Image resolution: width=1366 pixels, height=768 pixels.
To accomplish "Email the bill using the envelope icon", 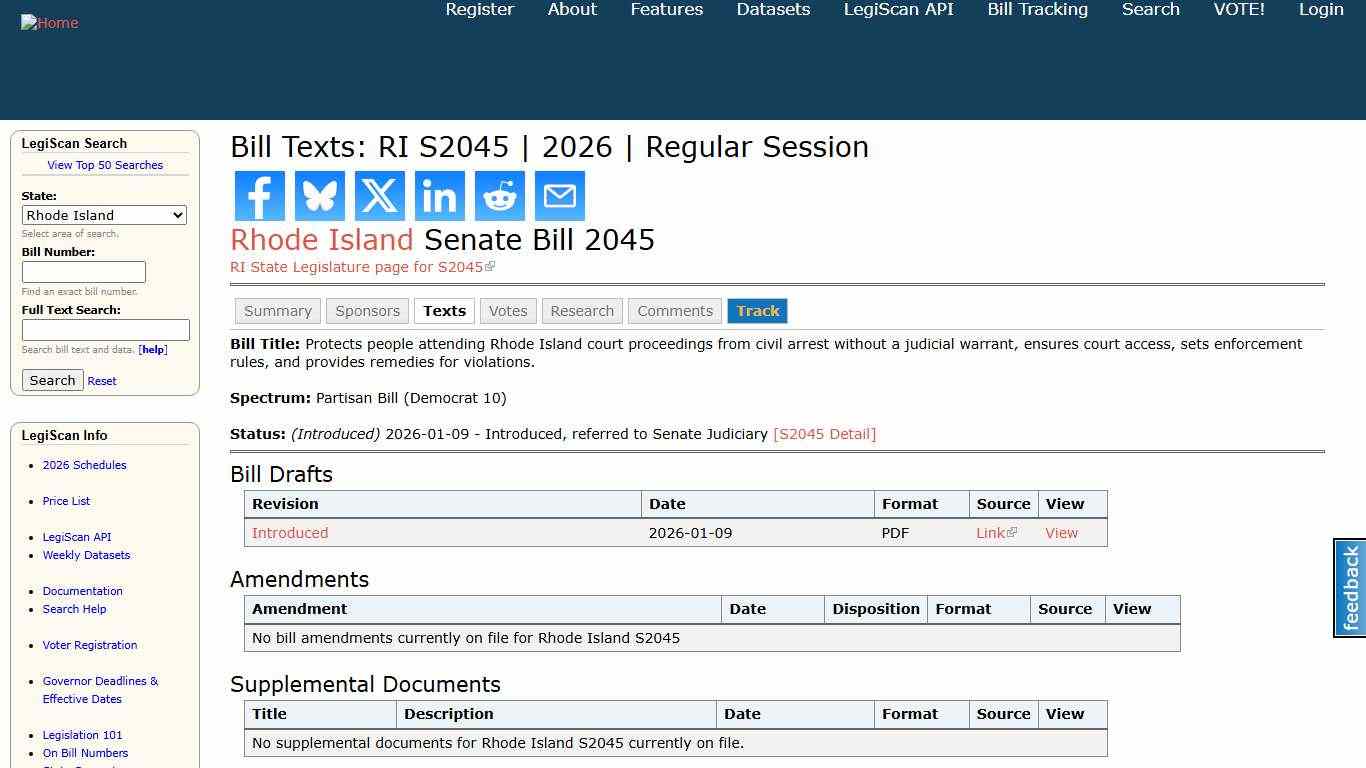I will point(559,195).
